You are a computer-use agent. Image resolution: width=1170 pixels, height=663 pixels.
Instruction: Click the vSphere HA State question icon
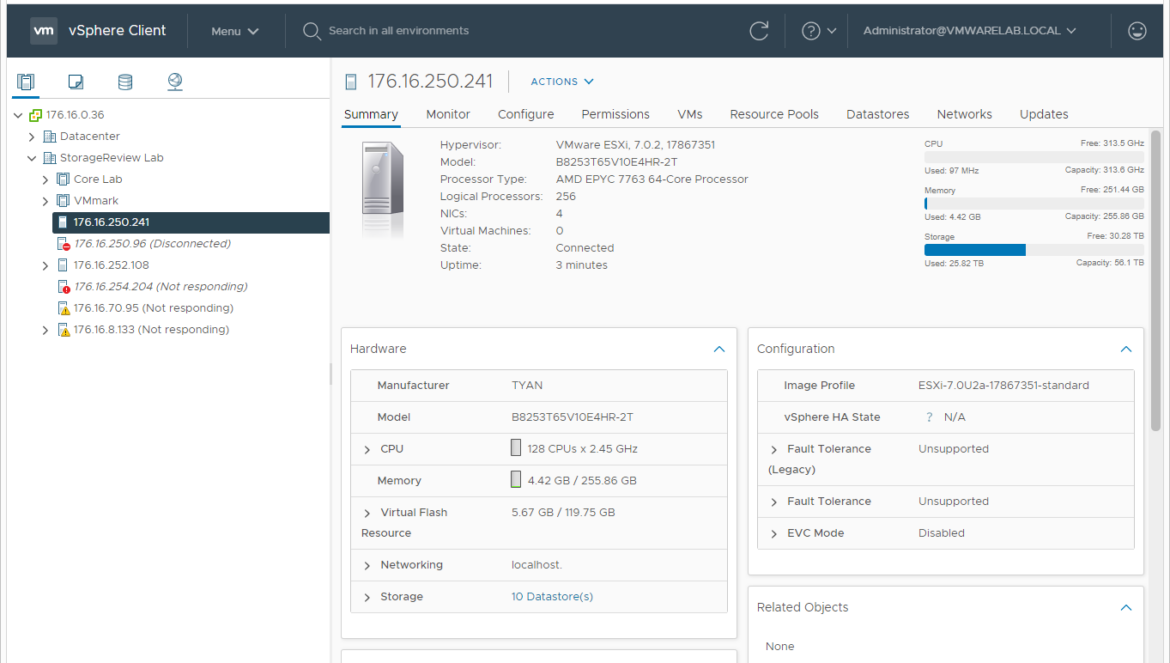coord(929,418)
